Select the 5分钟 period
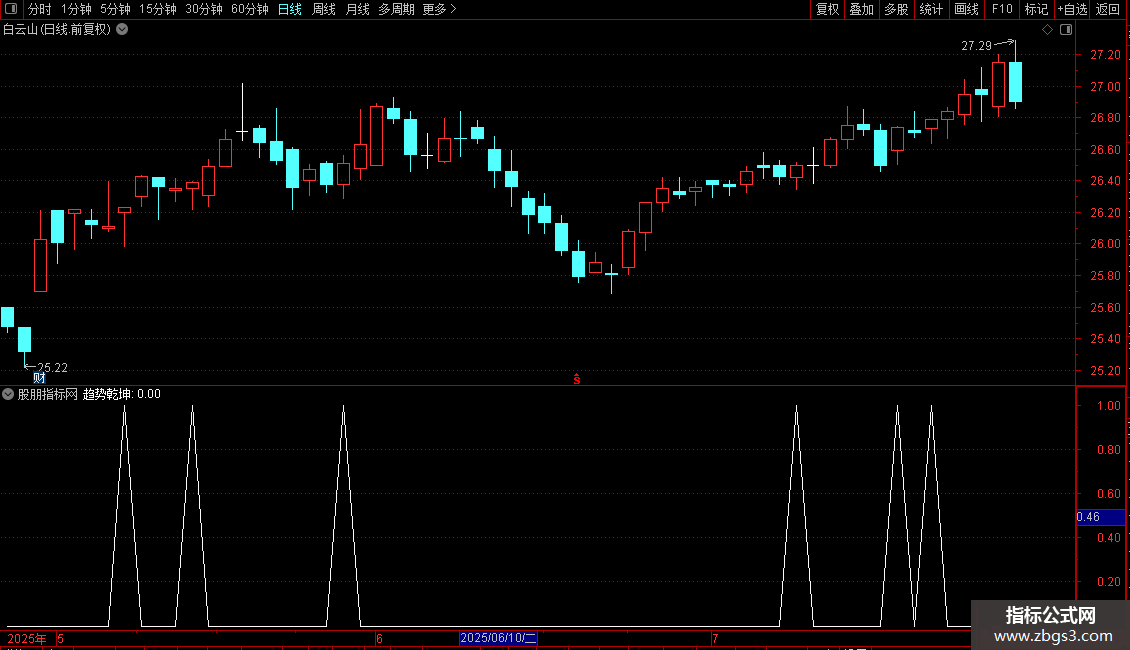1130x650 pixels. (x=115, y=9)
